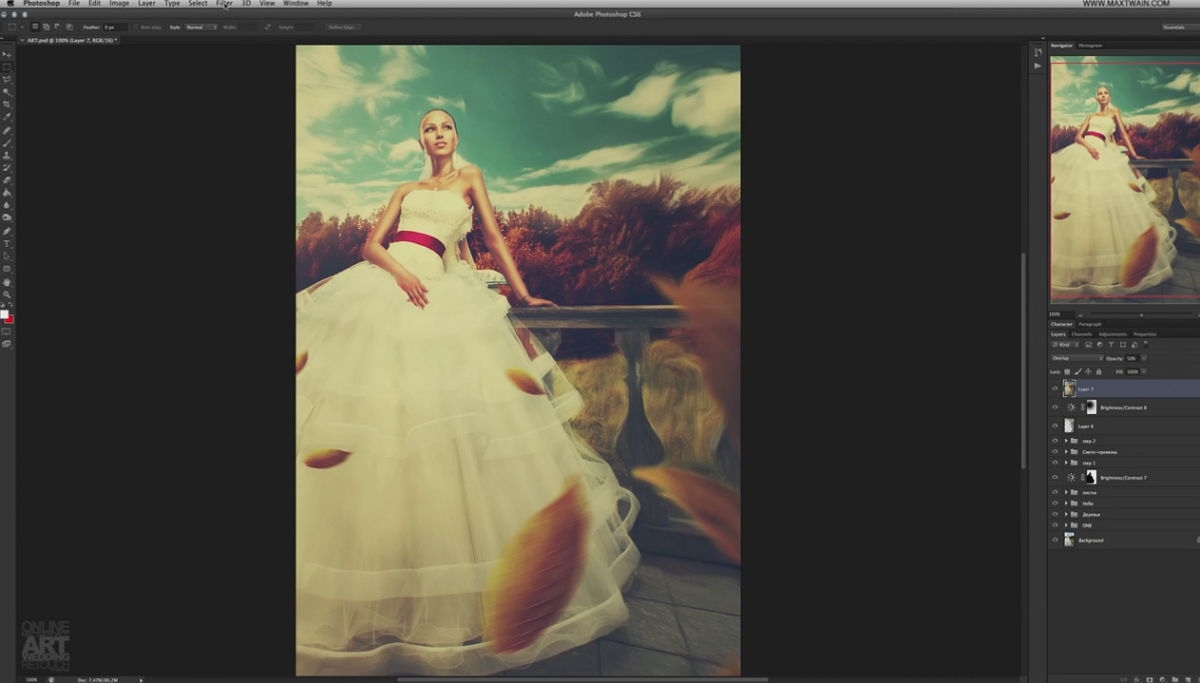Screen dimensions: 1200x683
Task: Toggle visibility of DNK group
Action: [1055, 525]
